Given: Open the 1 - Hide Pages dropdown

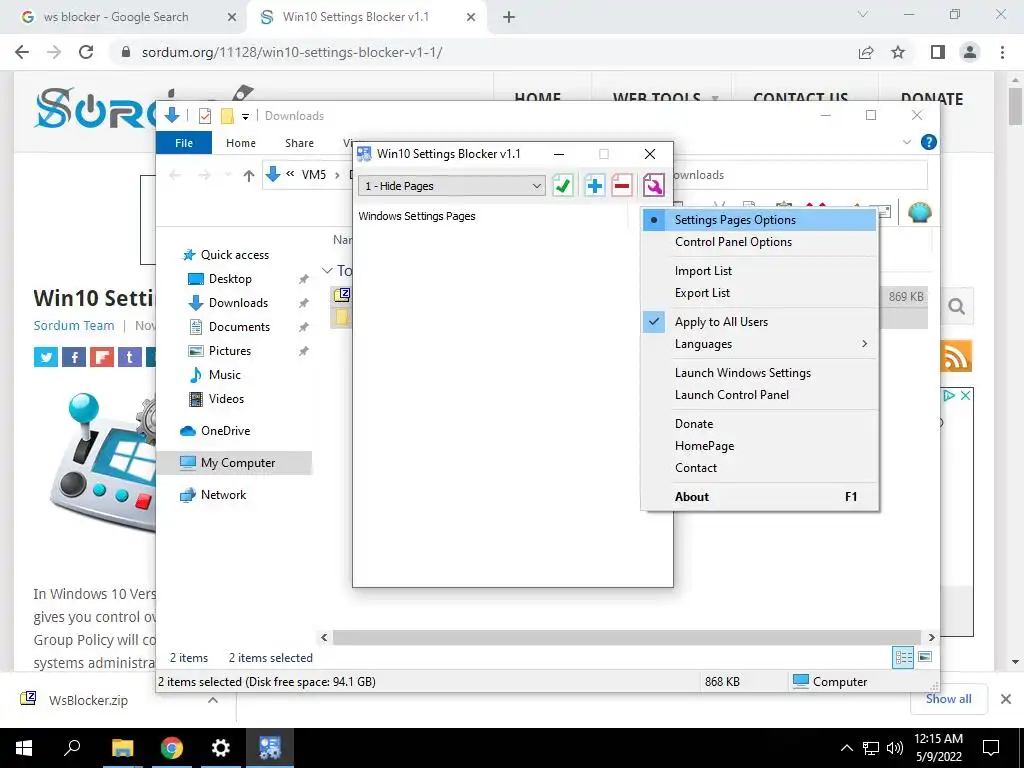Looking at the screenshot, I should pyautogui.click(x=451, y=186).
